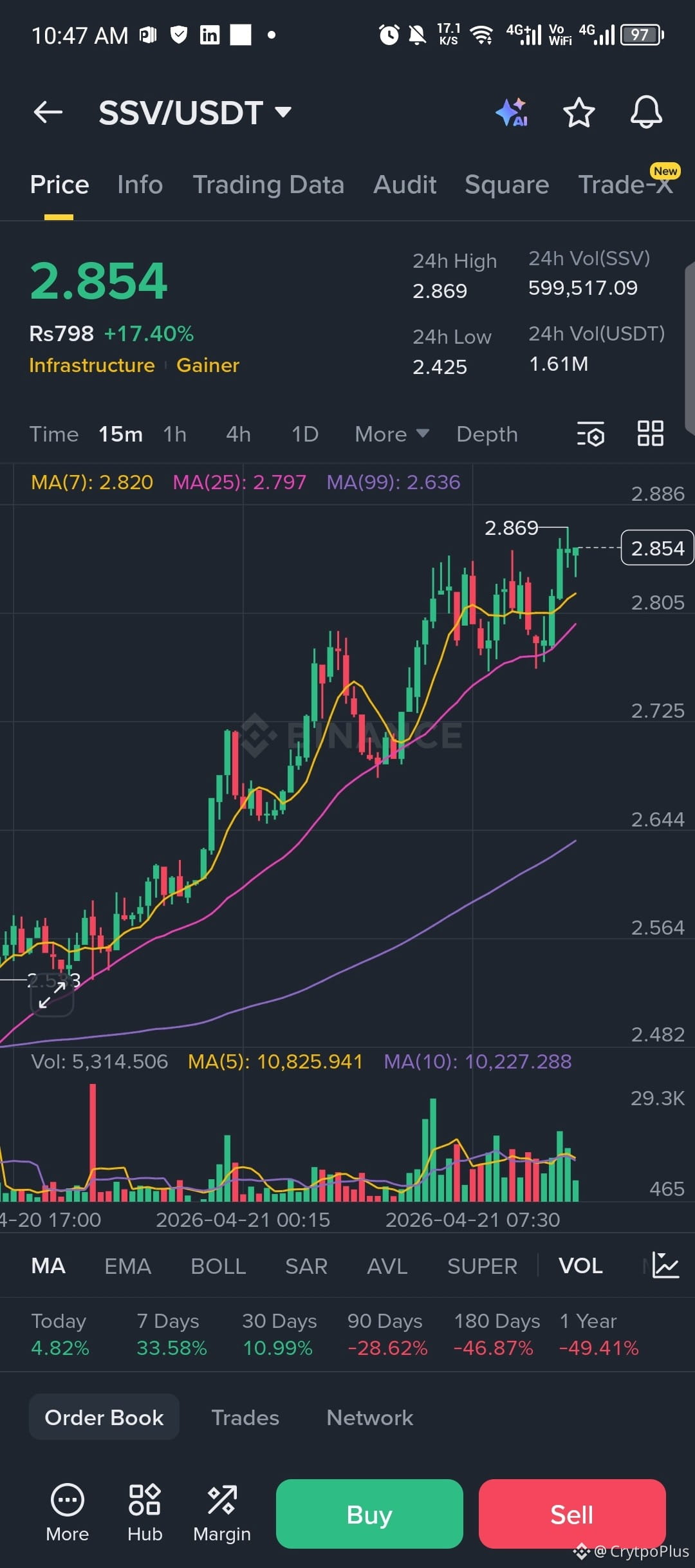This screenshot has height=1568, width=695.
Task: Open the Hub icon
Action: point(145,1499)
